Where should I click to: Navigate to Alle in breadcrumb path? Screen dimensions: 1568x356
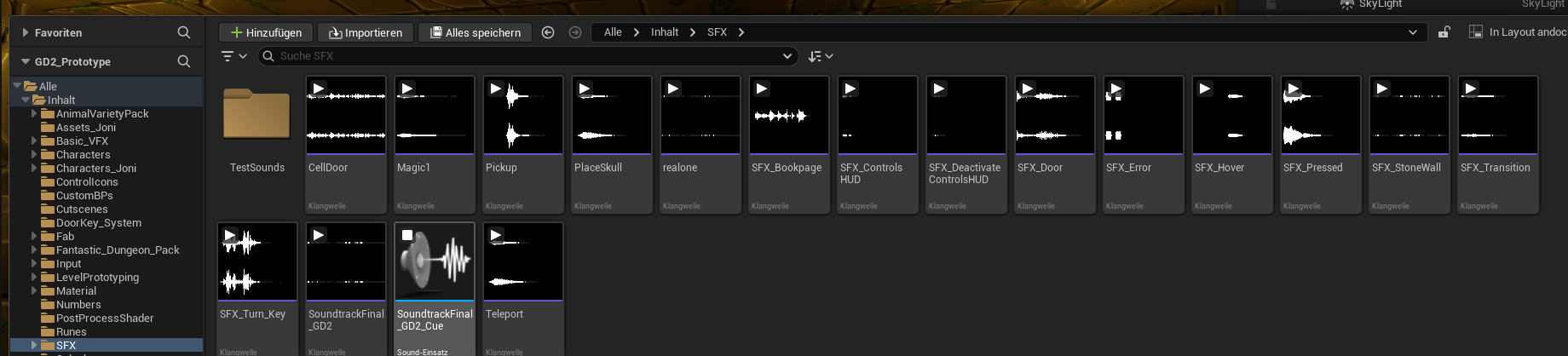coord(613,32)
